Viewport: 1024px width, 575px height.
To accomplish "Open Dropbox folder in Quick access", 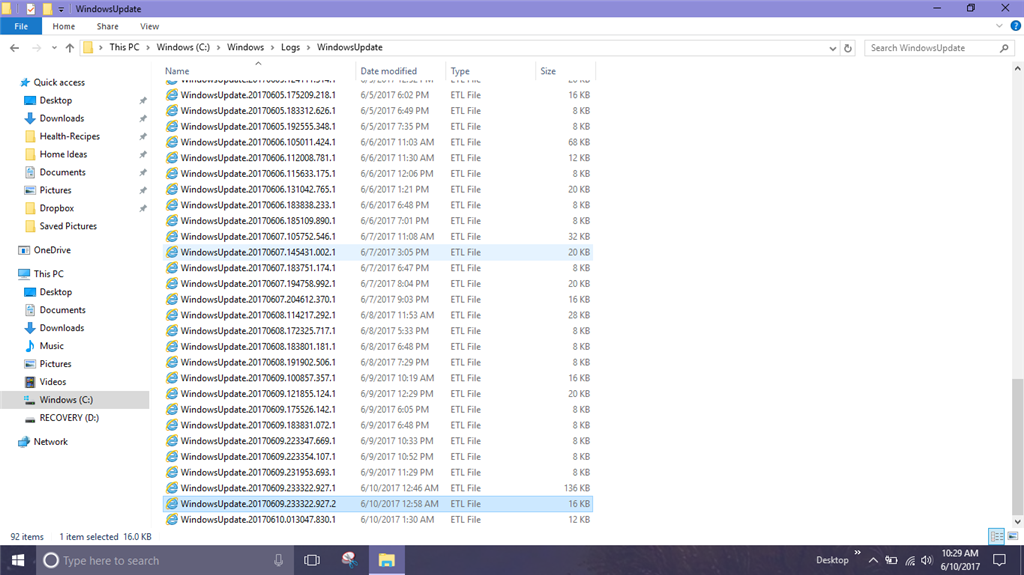I will coord(56,208).
